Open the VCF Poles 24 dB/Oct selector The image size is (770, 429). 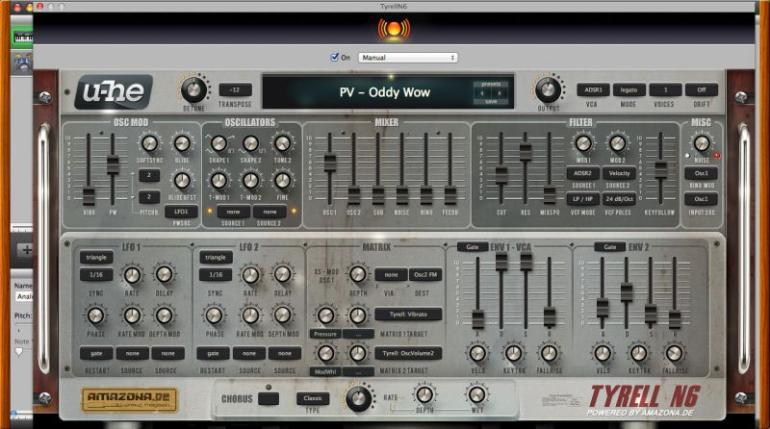(x=619, y=199)
